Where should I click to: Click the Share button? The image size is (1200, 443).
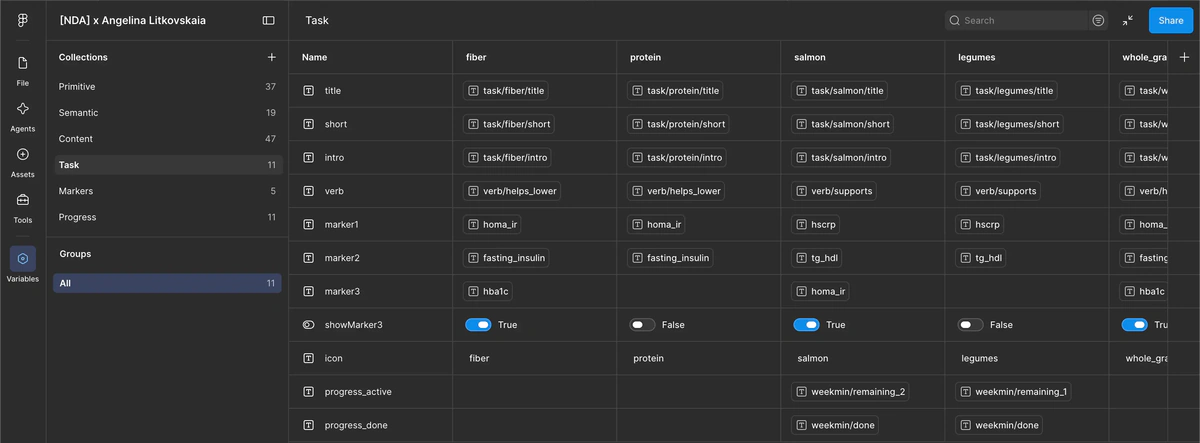1170,20
